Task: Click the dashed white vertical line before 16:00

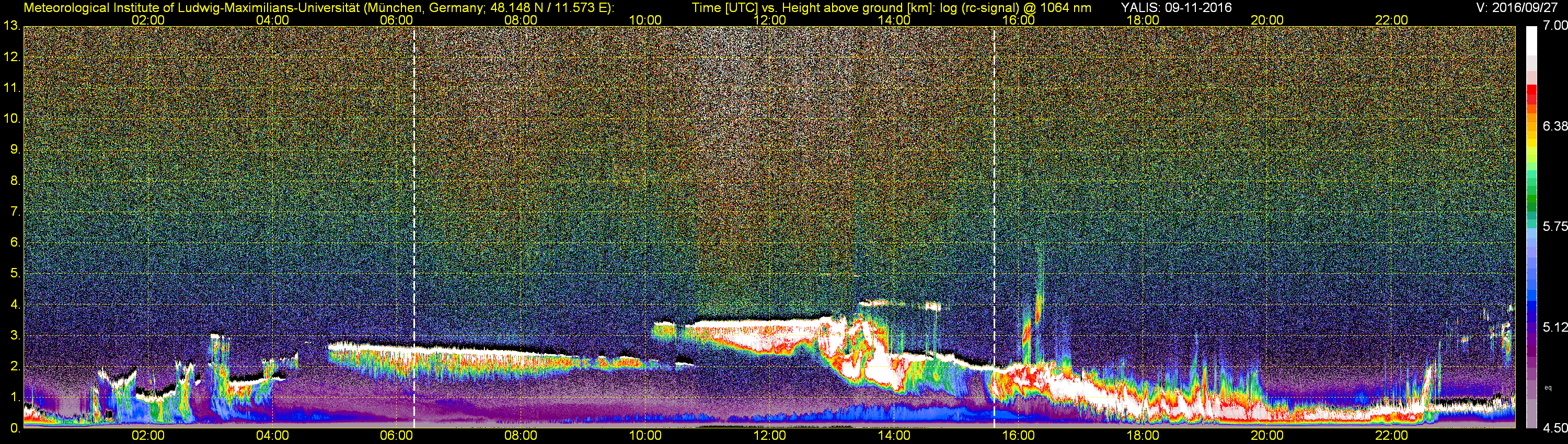Action: point(994,227)
